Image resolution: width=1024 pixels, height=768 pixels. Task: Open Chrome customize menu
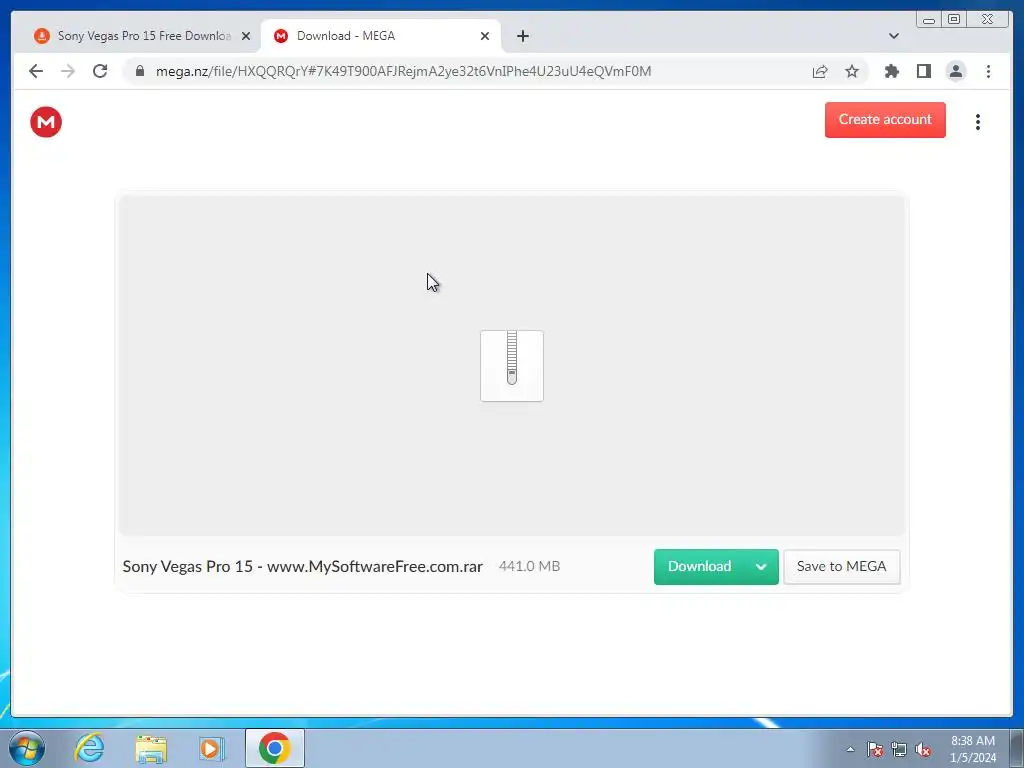point(988,71)
